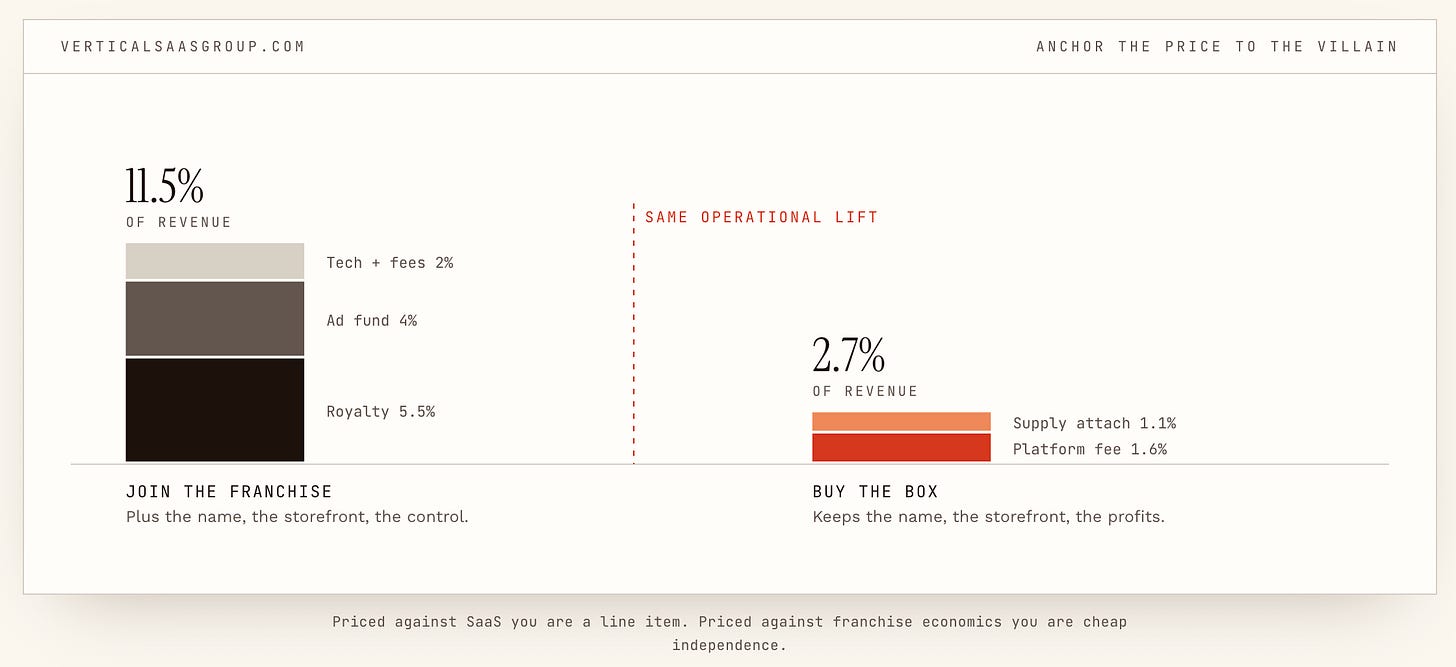Click the VERTICALSAASGROUP.COM header link

[183, 46]
